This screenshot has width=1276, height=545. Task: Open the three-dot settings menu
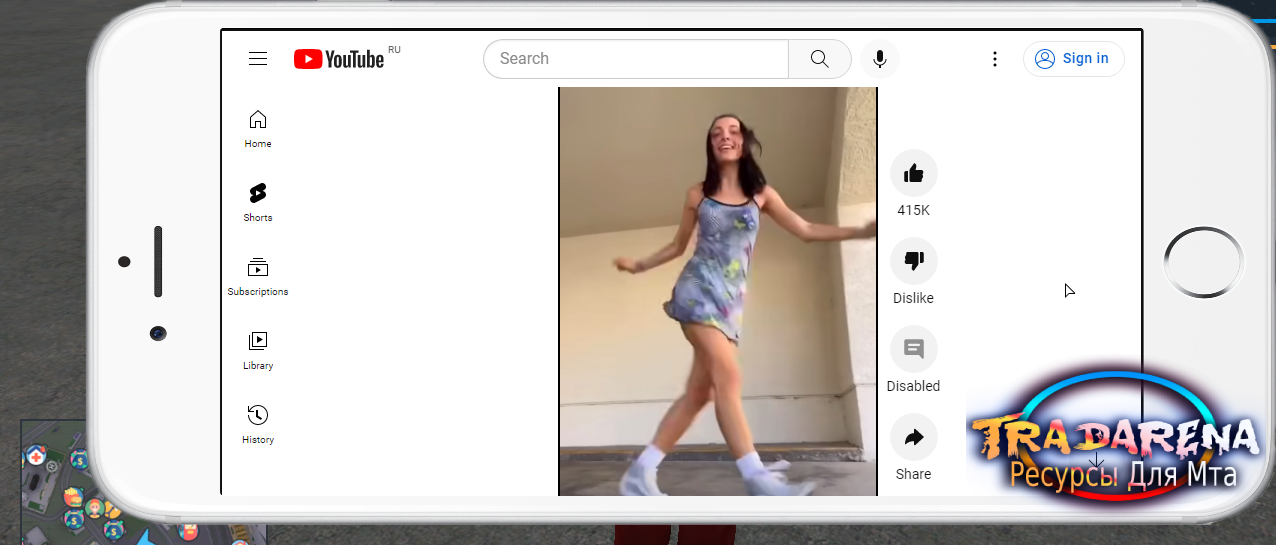pos(994,59)
